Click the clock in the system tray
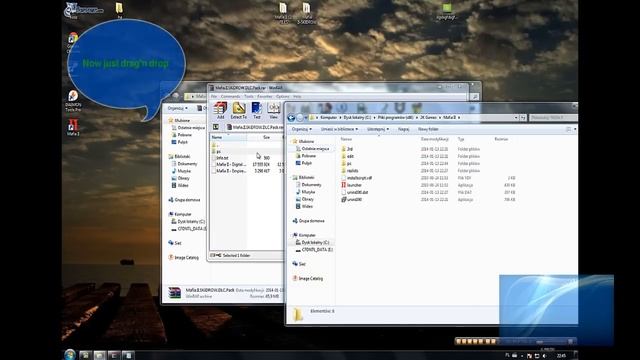This screenshot has height=360, width=640. point(561,356)
